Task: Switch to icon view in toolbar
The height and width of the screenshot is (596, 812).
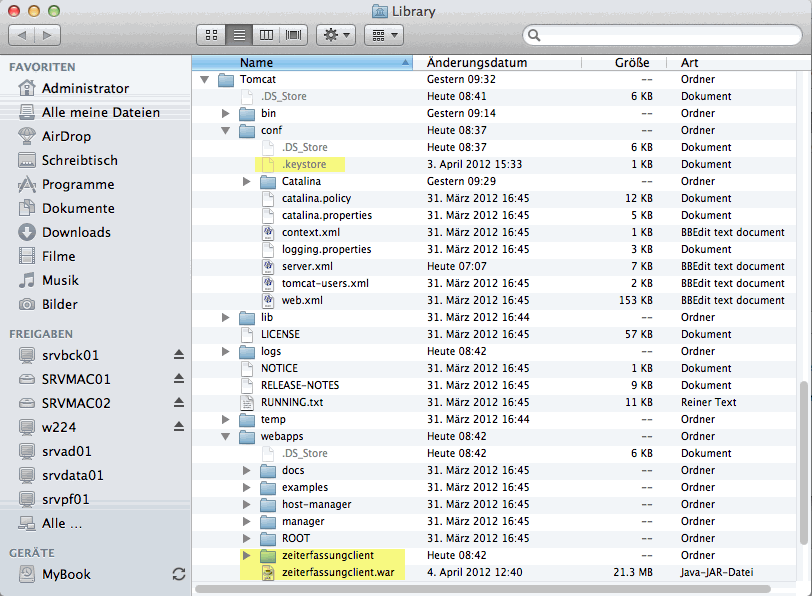Action: (211, 35)
